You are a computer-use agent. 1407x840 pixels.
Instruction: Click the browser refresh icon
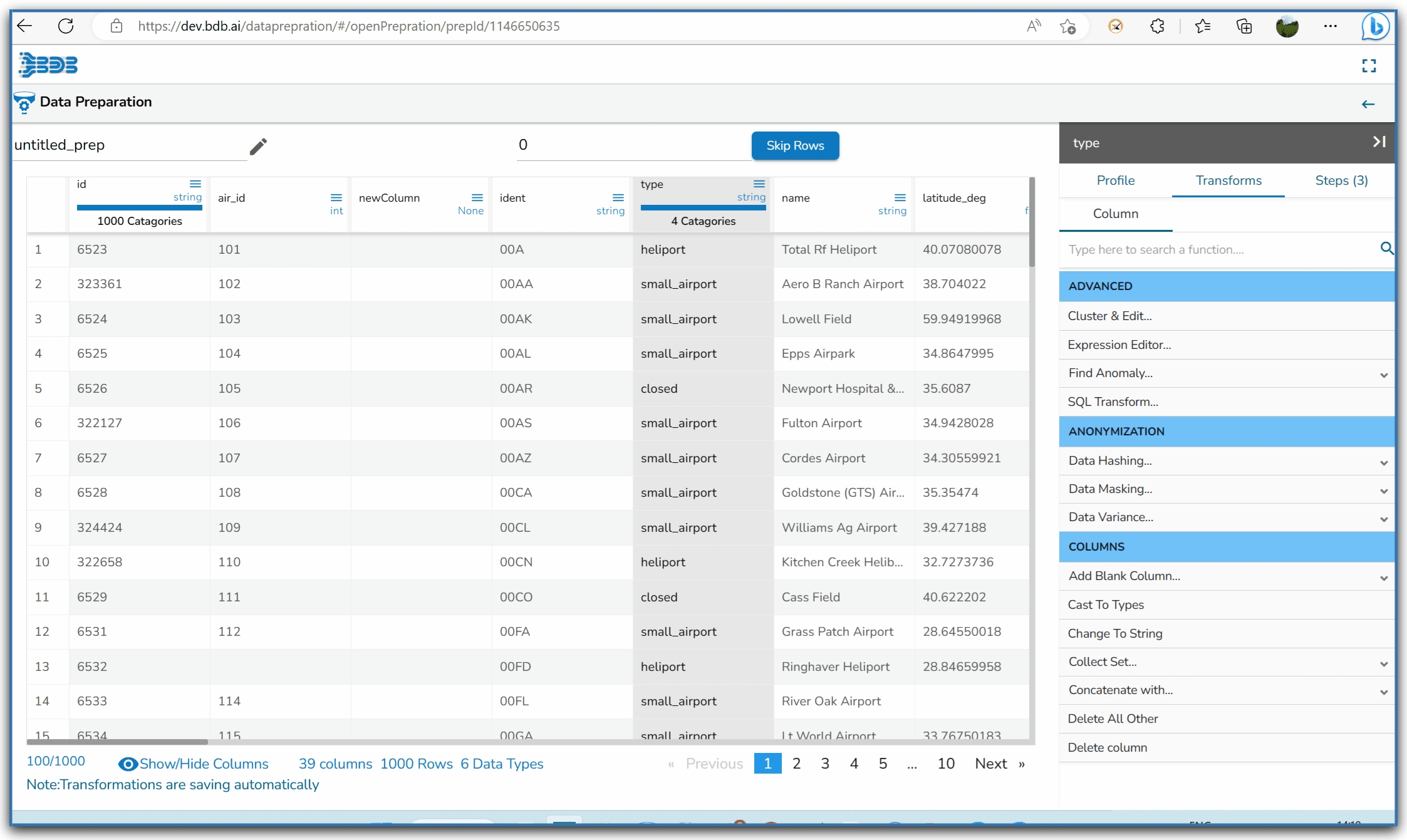66,26
